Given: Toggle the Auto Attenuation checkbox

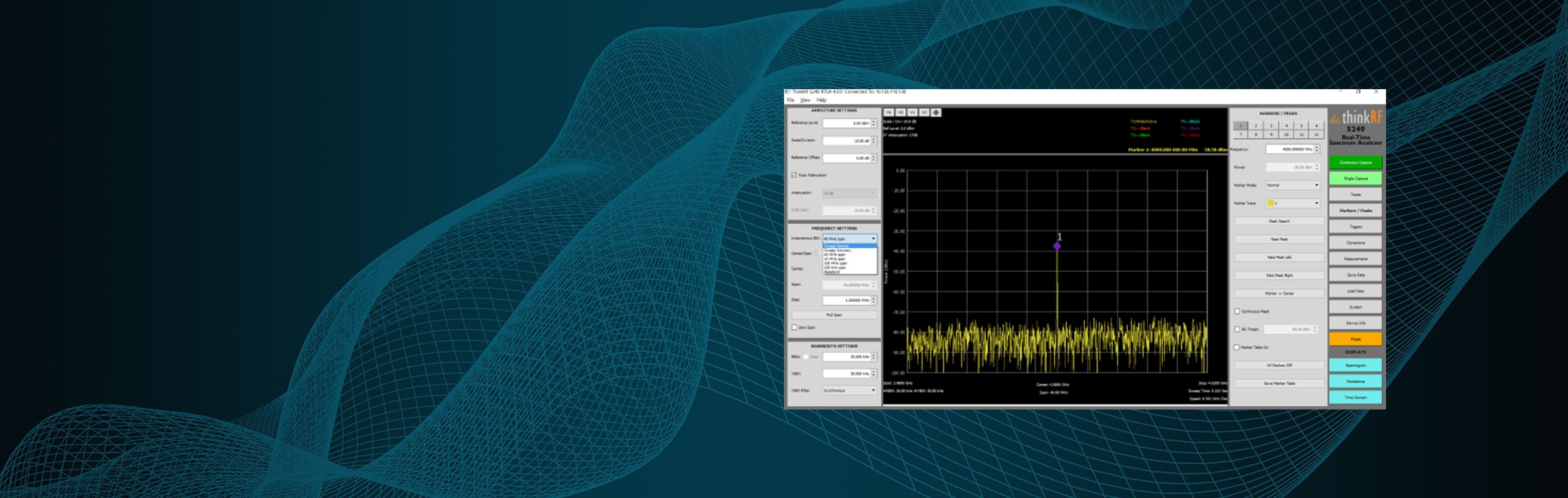Looking at the screenshot, I should [794, 175].
